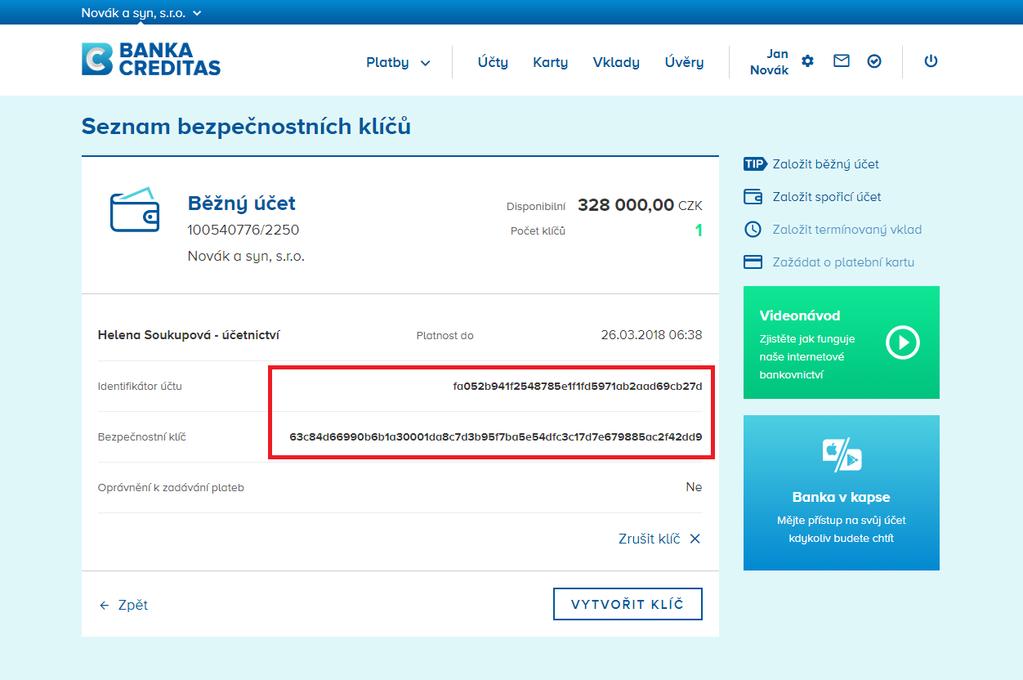Open the Účty menu item
This screenshot has width=1023, height=680.
[x=493, y=62]
